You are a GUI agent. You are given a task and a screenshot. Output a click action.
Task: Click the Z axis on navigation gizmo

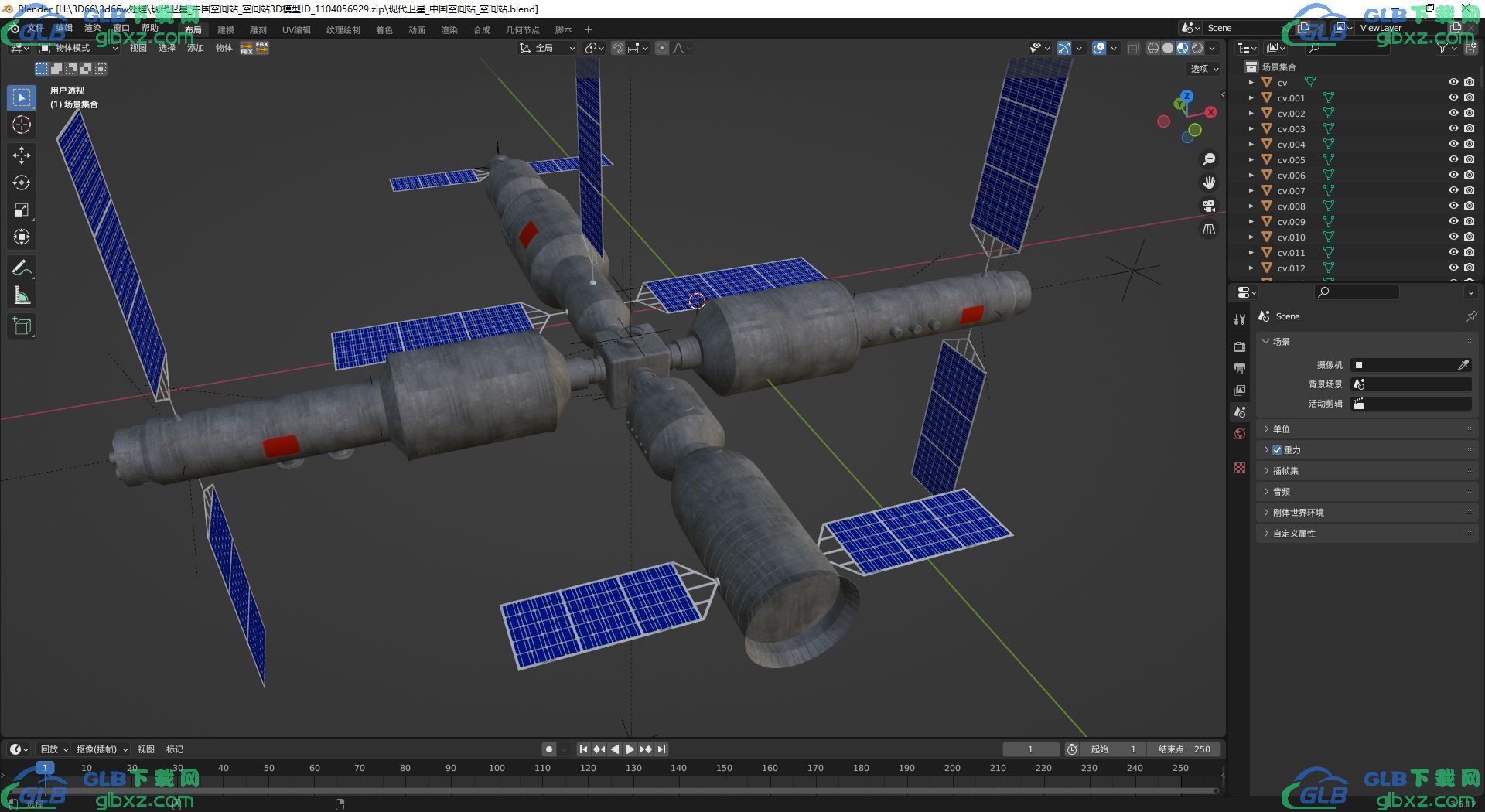point(1186,97)
